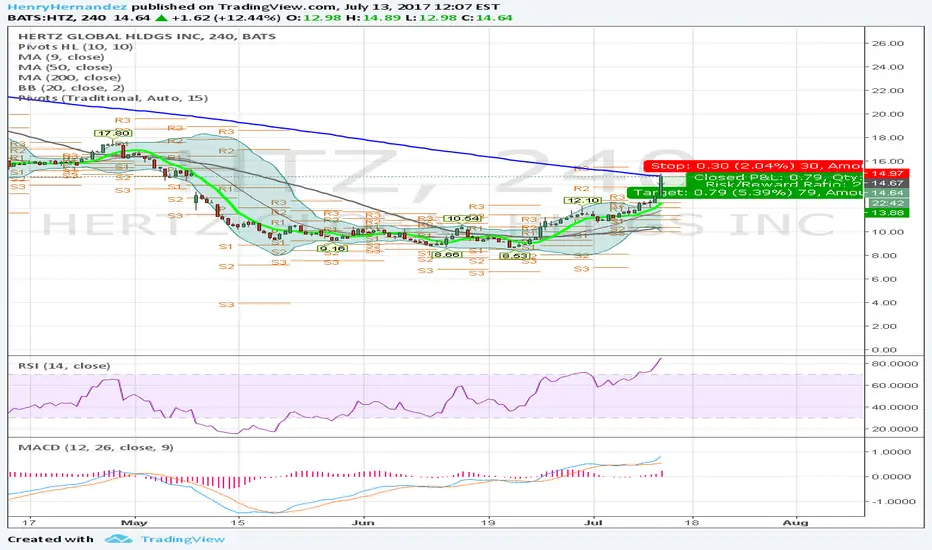The width and height of the screenshot is (932, 550).
Task: Click the '+1.62 (+12.44%)' change value
Action: pyautogui.click(x=226, y=18)
